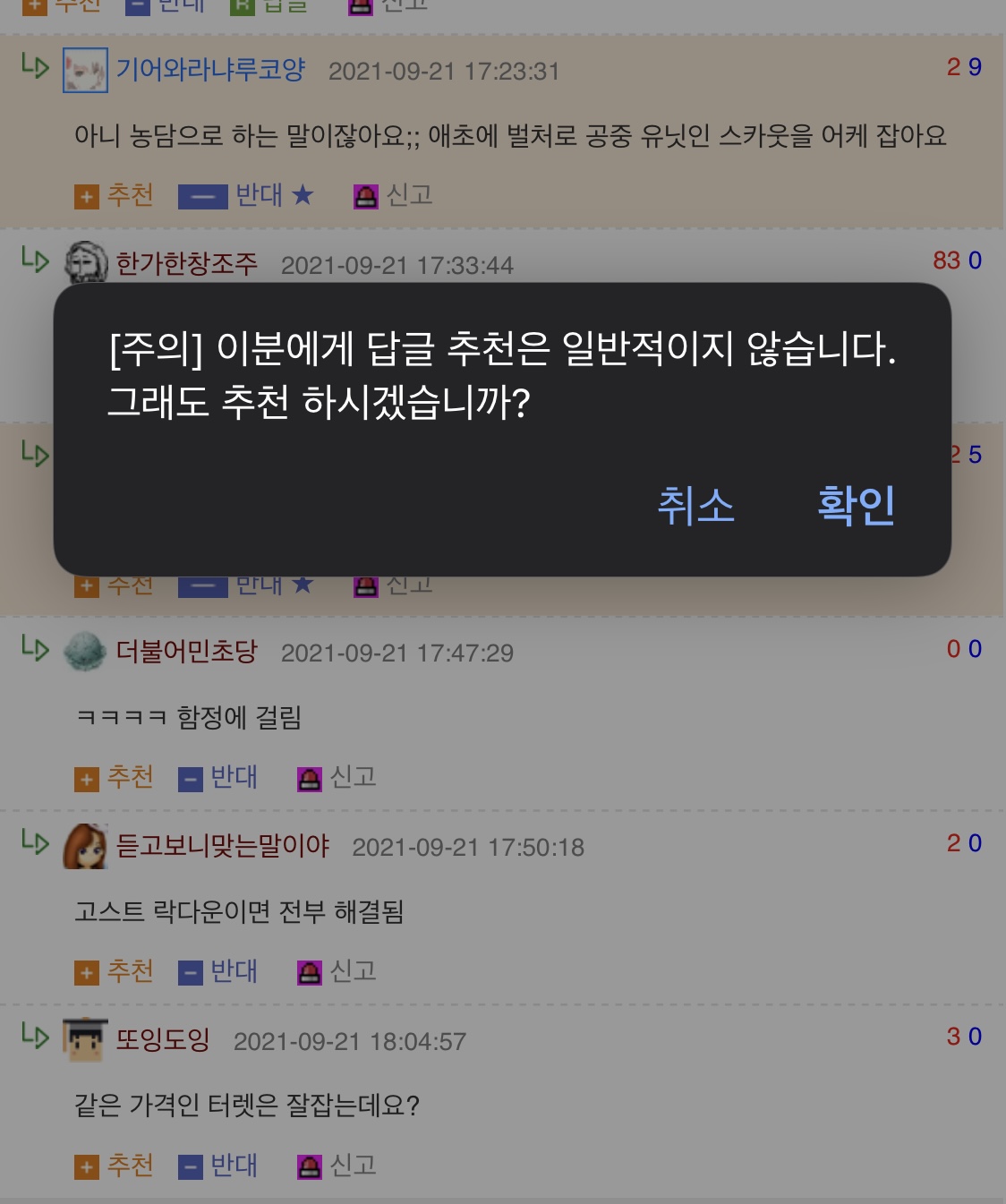This screenshot has width=1006, height=1204.
Task: Downvote 기어와라냐루코양's comment with minus icon
Action: click(x=202, y=196)
